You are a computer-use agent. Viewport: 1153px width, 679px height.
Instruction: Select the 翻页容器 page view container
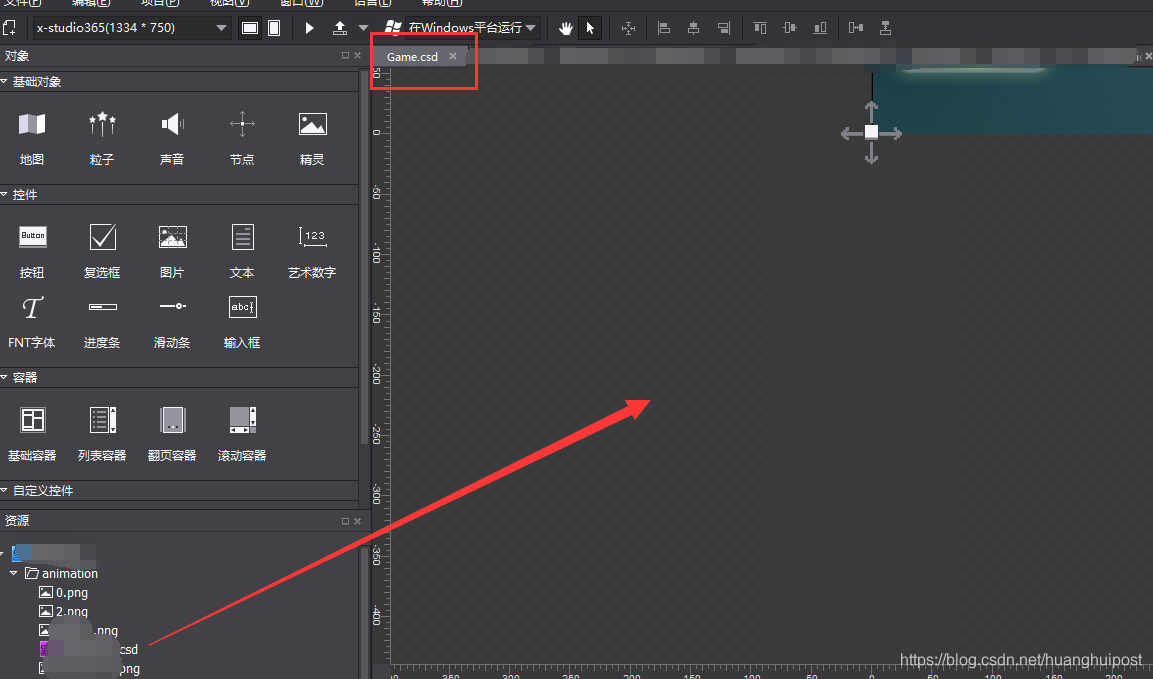tap(172, 434)
